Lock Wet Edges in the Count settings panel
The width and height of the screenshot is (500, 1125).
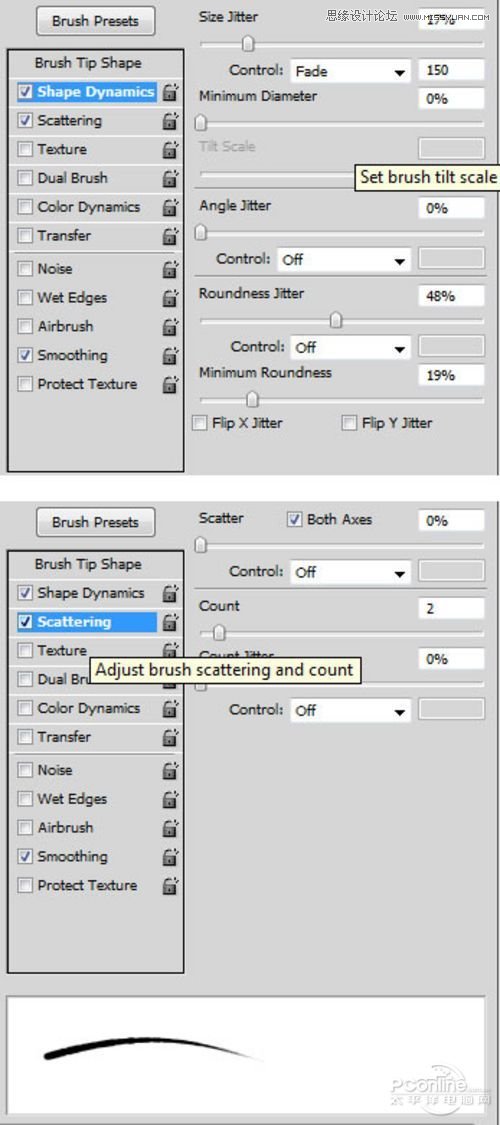tap(170, 799)
